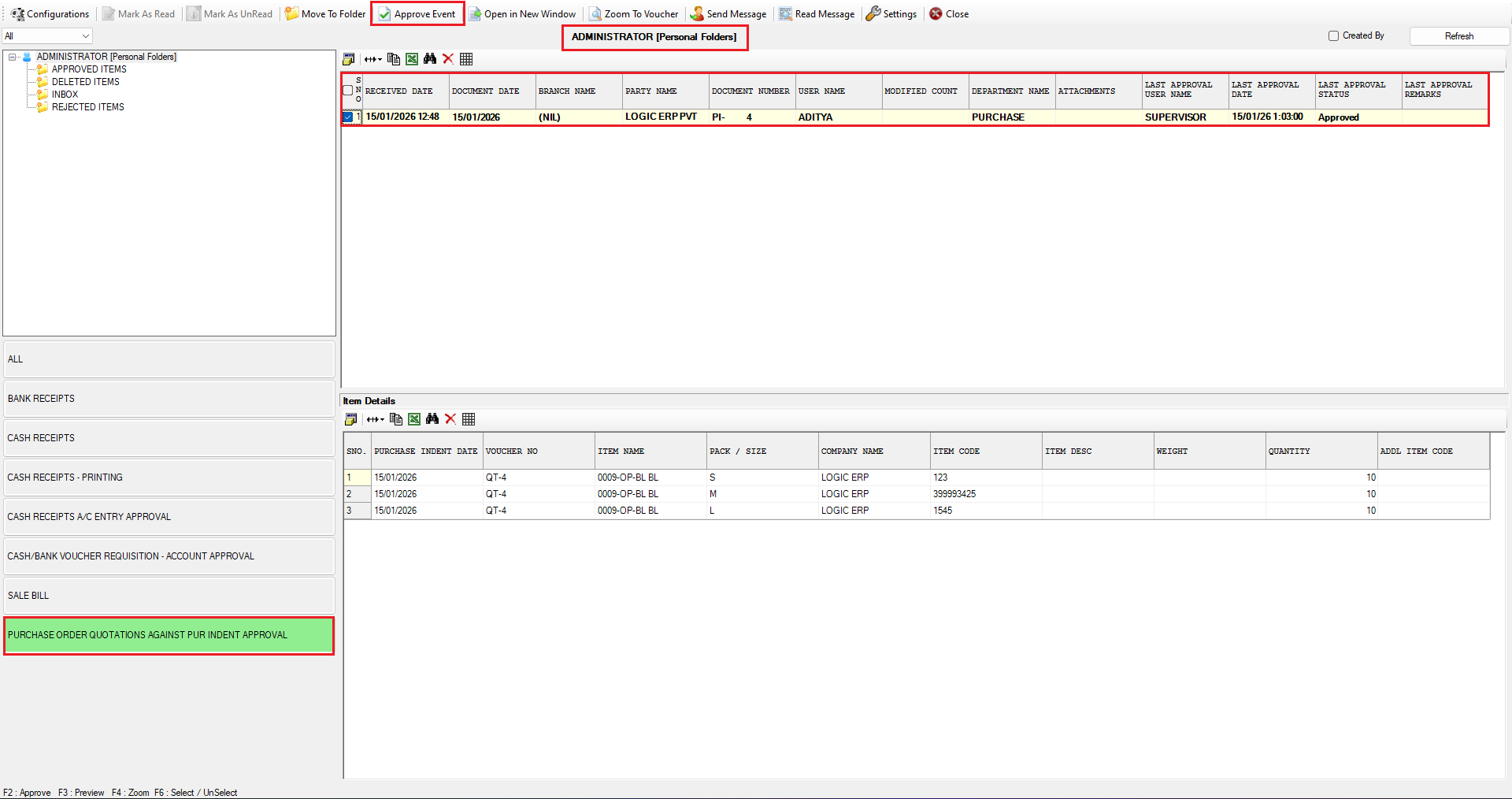
Task: Click the Excel export icon above the top grid
Action: point(412,59)
